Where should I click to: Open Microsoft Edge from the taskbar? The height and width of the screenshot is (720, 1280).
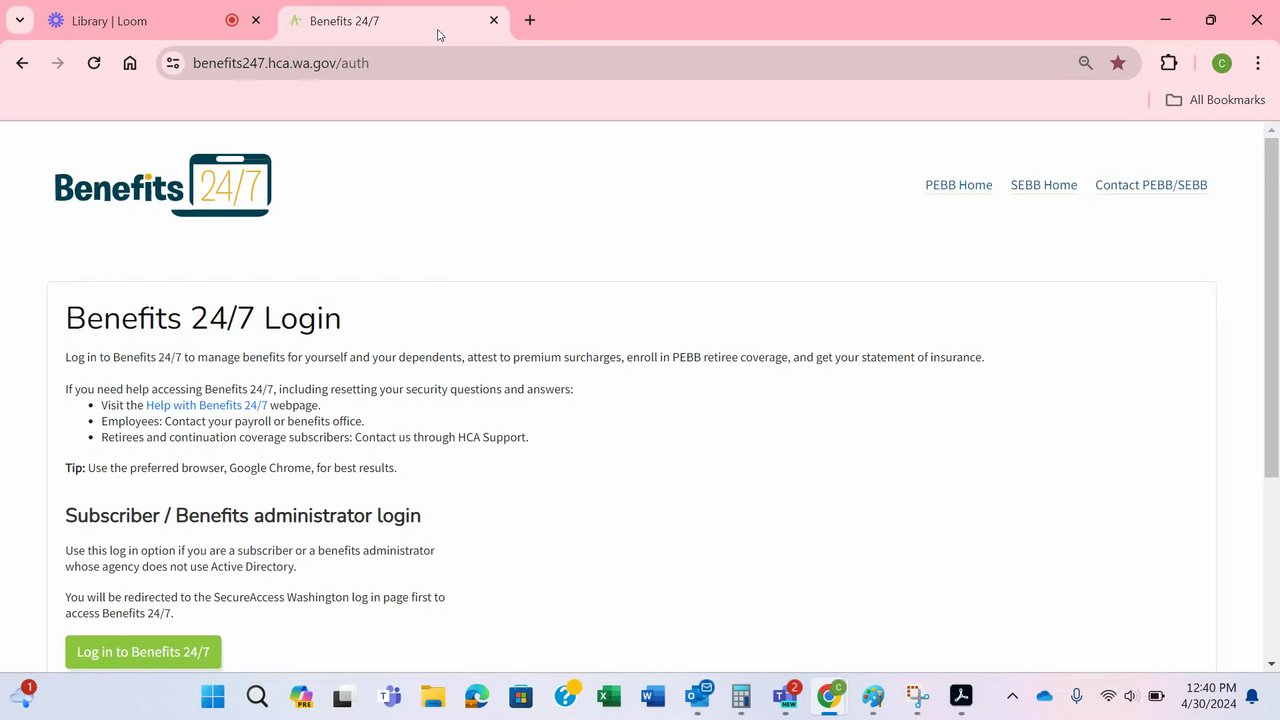click(x=477, y=696)
